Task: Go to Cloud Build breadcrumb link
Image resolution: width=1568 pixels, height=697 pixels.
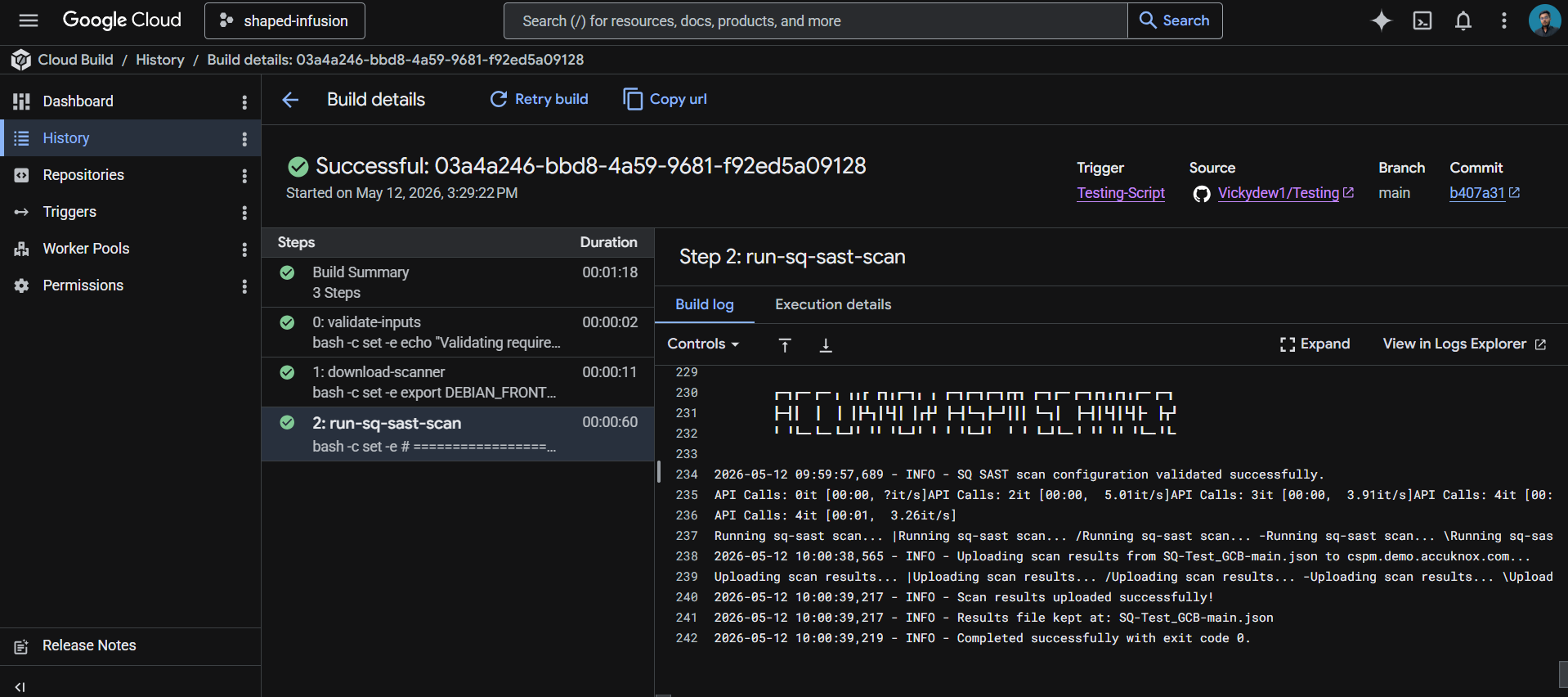Action: click(75, 60)
